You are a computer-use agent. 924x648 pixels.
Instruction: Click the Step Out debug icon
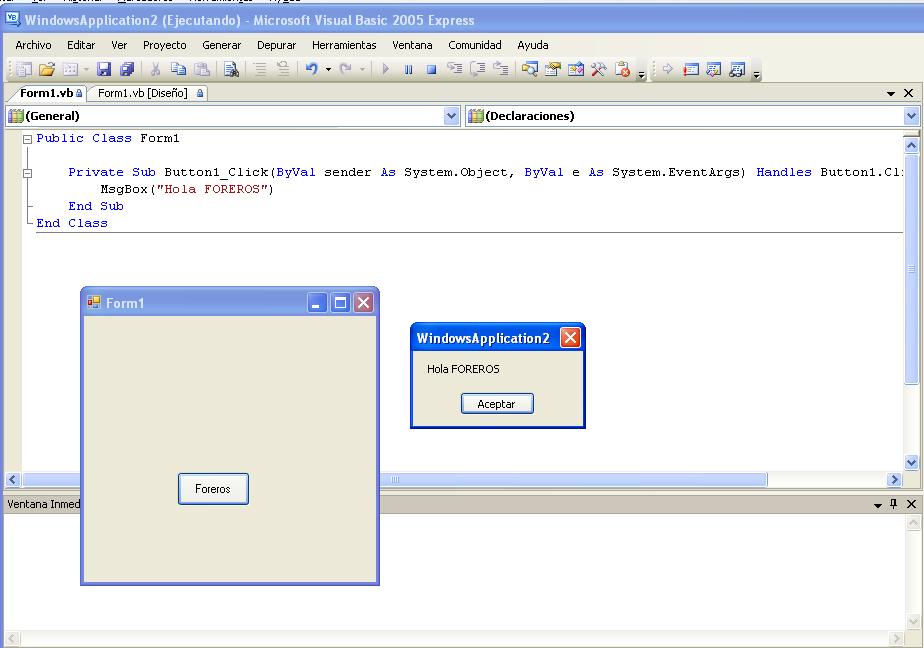pyautogui.click(x=500, y=70)
